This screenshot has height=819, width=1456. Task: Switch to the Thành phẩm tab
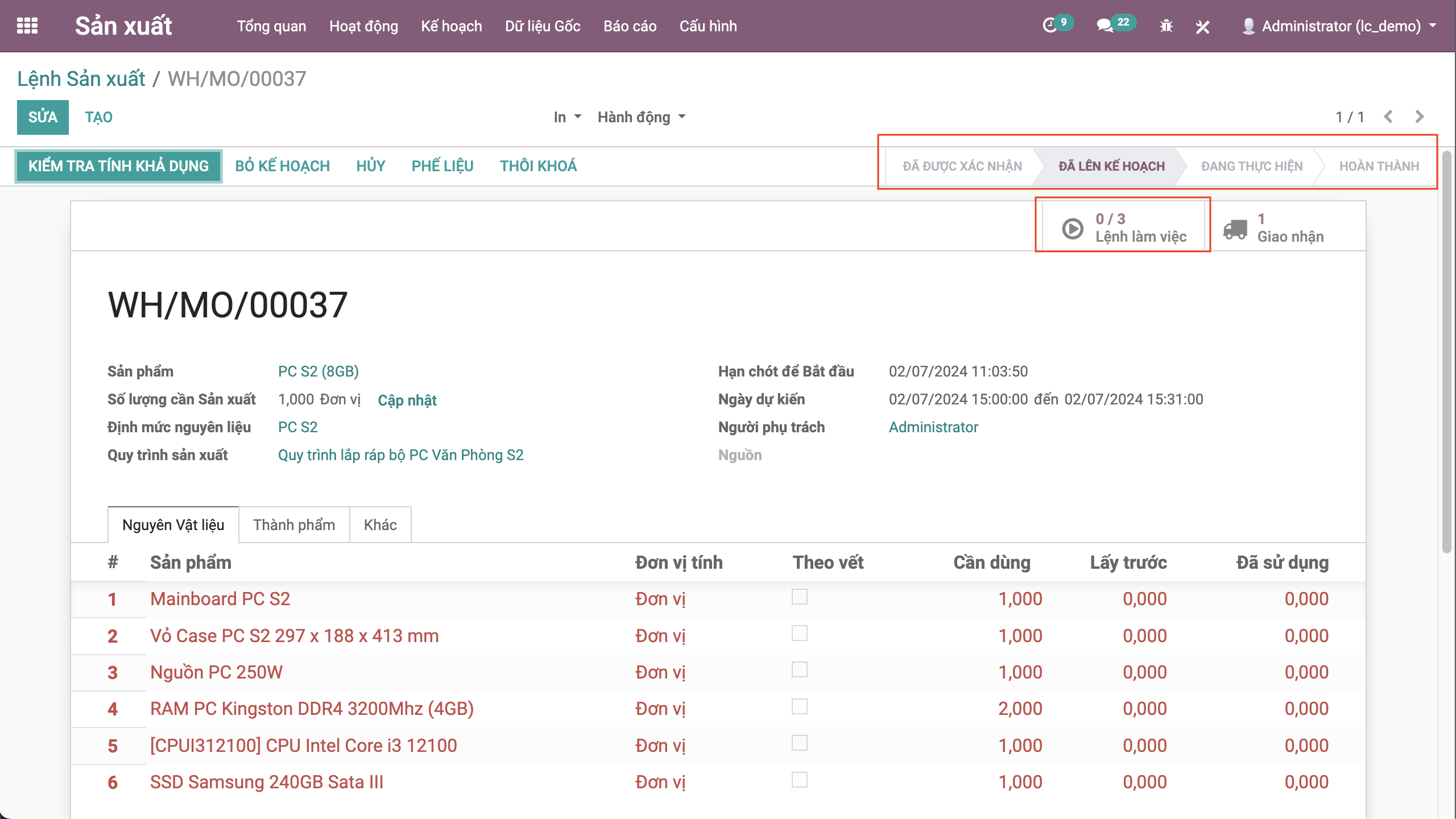pyautogui.click(x=294, y=524)
